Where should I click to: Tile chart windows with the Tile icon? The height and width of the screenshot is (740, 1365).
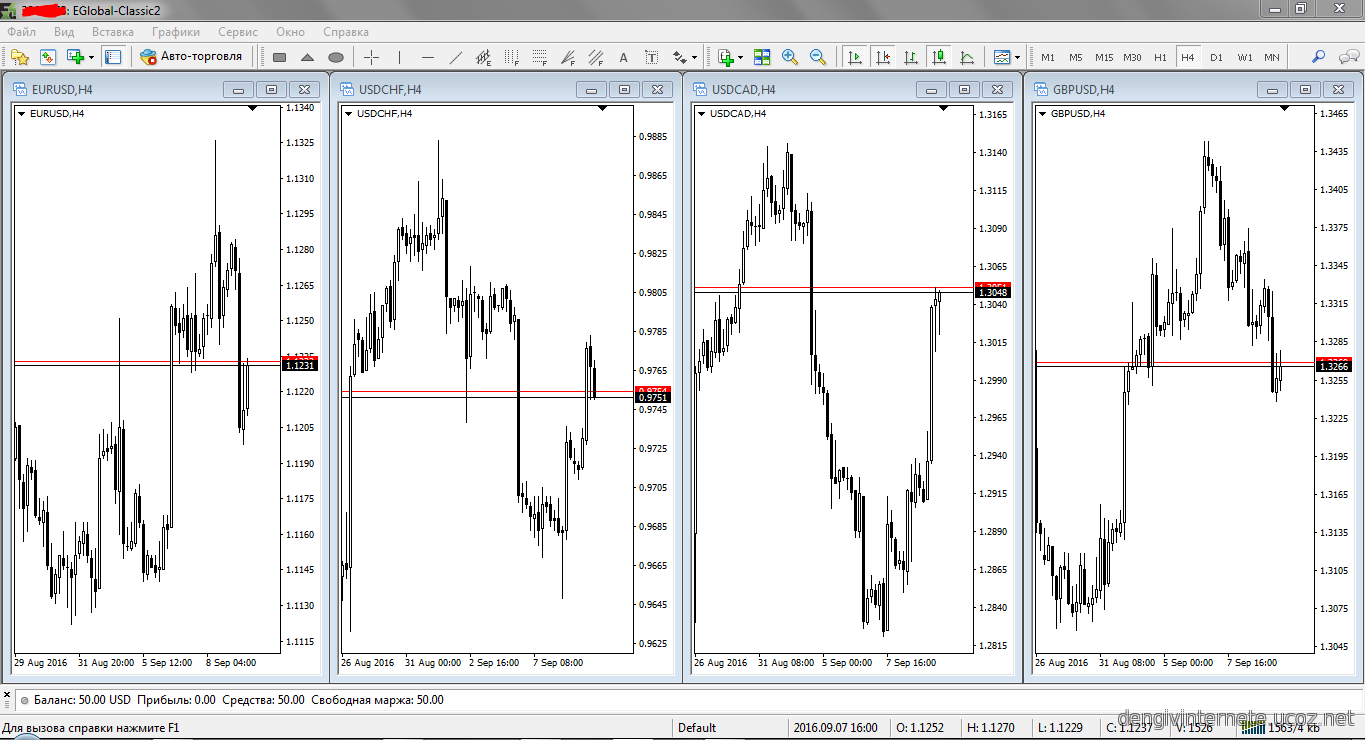click(762, 57)
